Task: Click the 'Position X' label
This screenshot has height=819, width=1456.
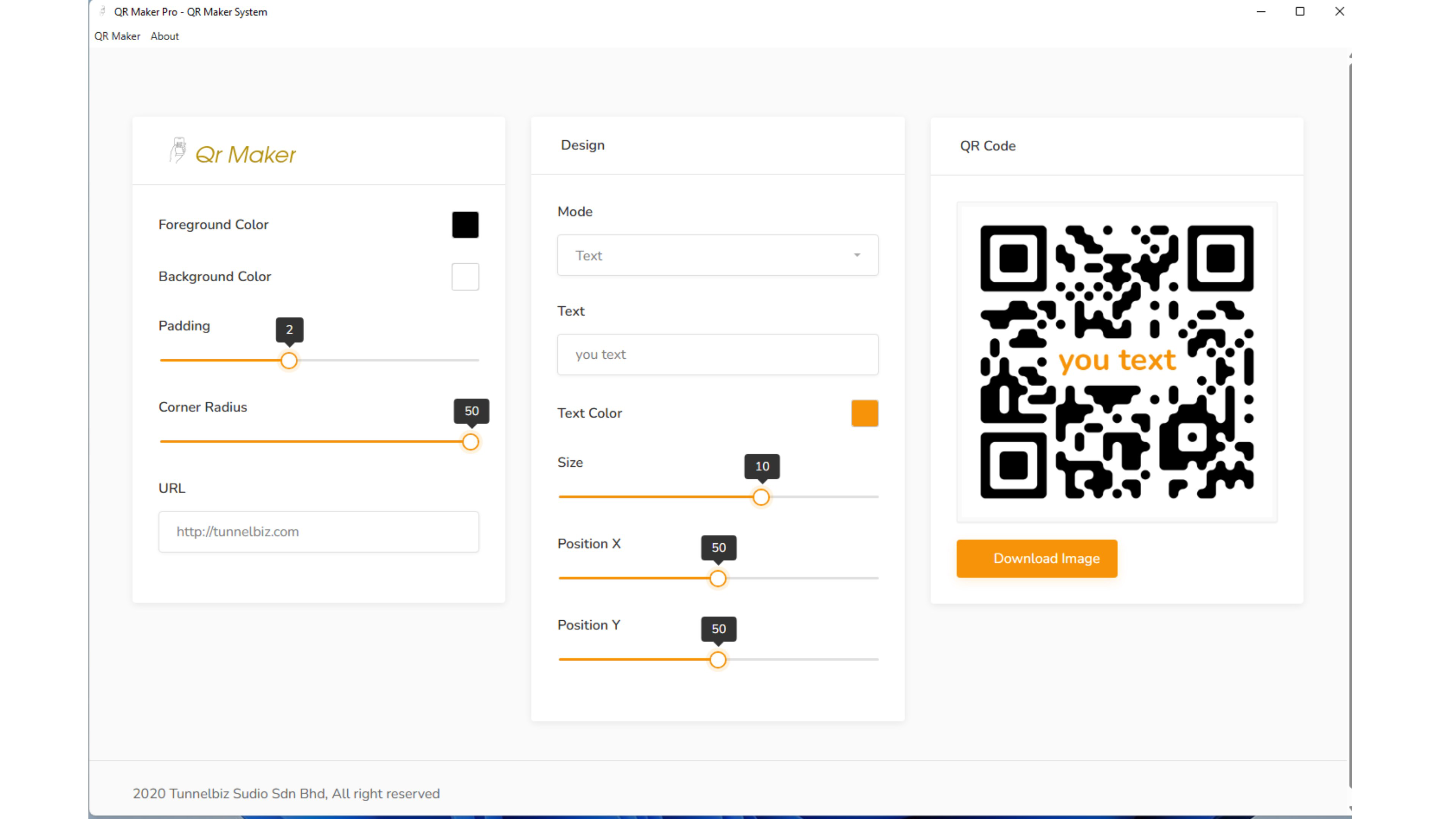Action: (x=589, y=544)
